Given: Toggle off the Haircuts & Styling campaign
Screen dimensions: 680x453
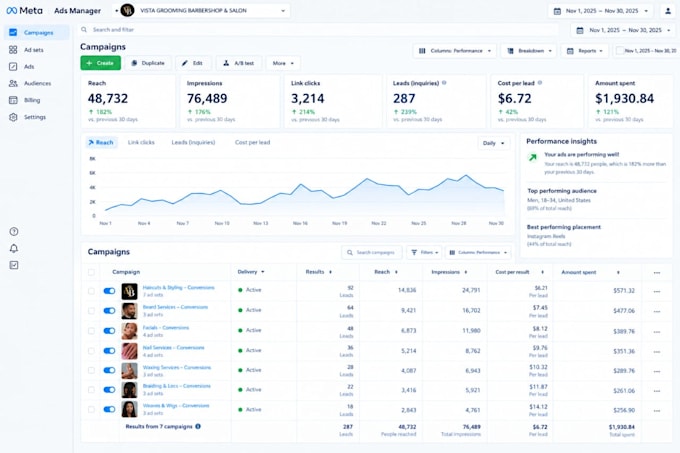Looking at the screenshot, I should pos(109,291).
